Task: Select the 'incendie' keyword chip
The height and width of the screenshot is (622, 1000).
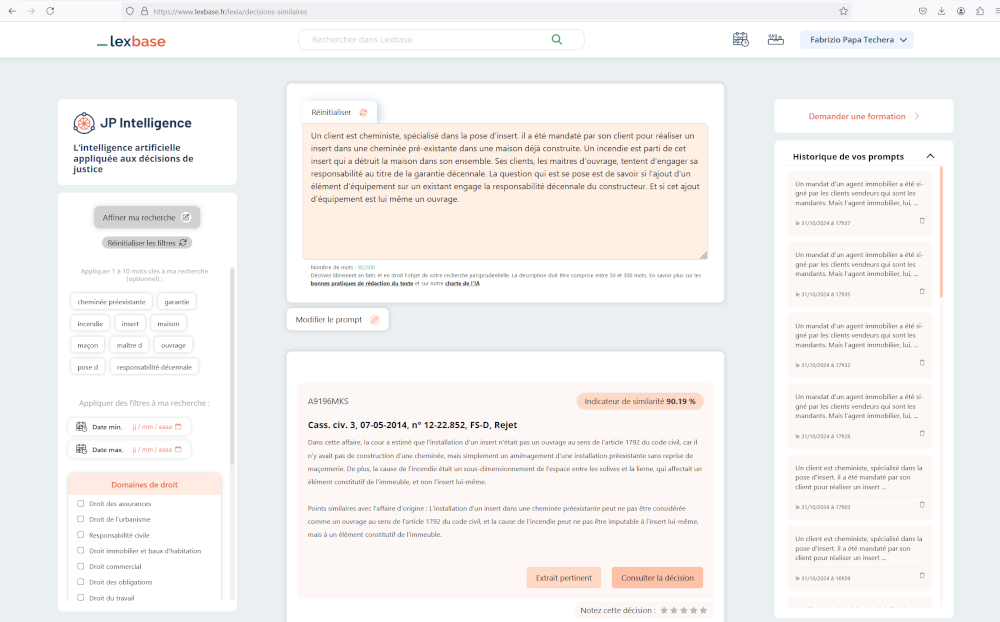Action: 90,323
